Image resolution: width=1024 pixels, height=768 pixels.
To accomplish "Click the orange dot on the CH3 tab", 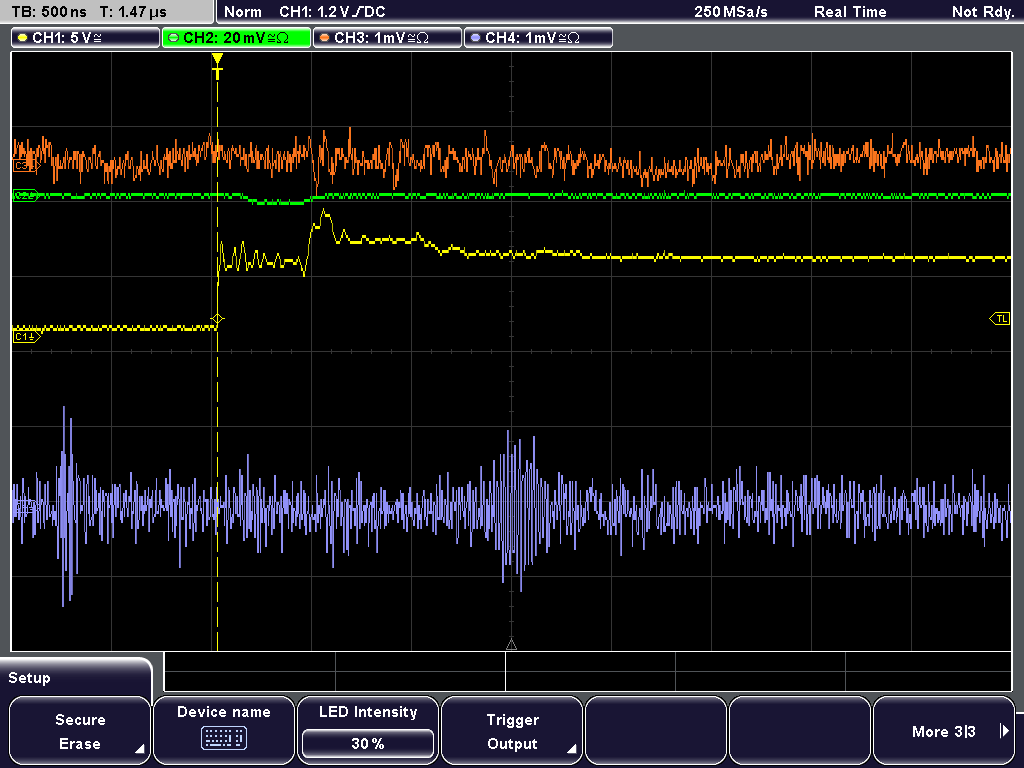I will click(325, 38).
